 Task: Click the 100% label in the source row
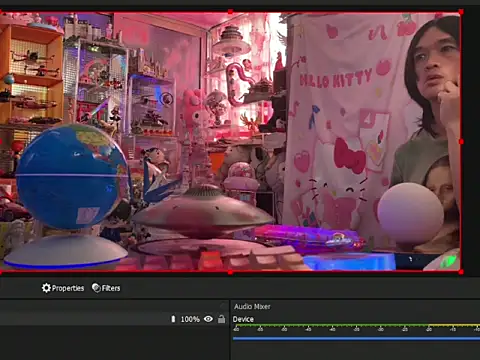[x=190, y=319]
